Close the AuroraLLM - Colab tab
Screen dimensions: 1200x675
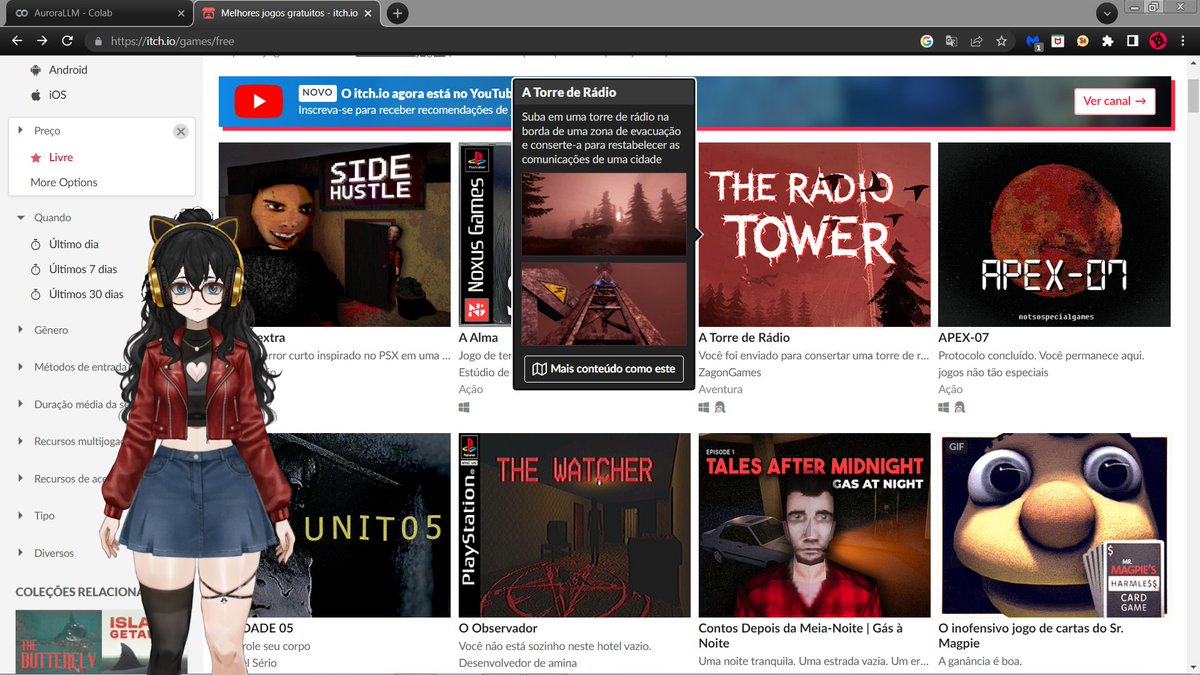click(181, 13)
